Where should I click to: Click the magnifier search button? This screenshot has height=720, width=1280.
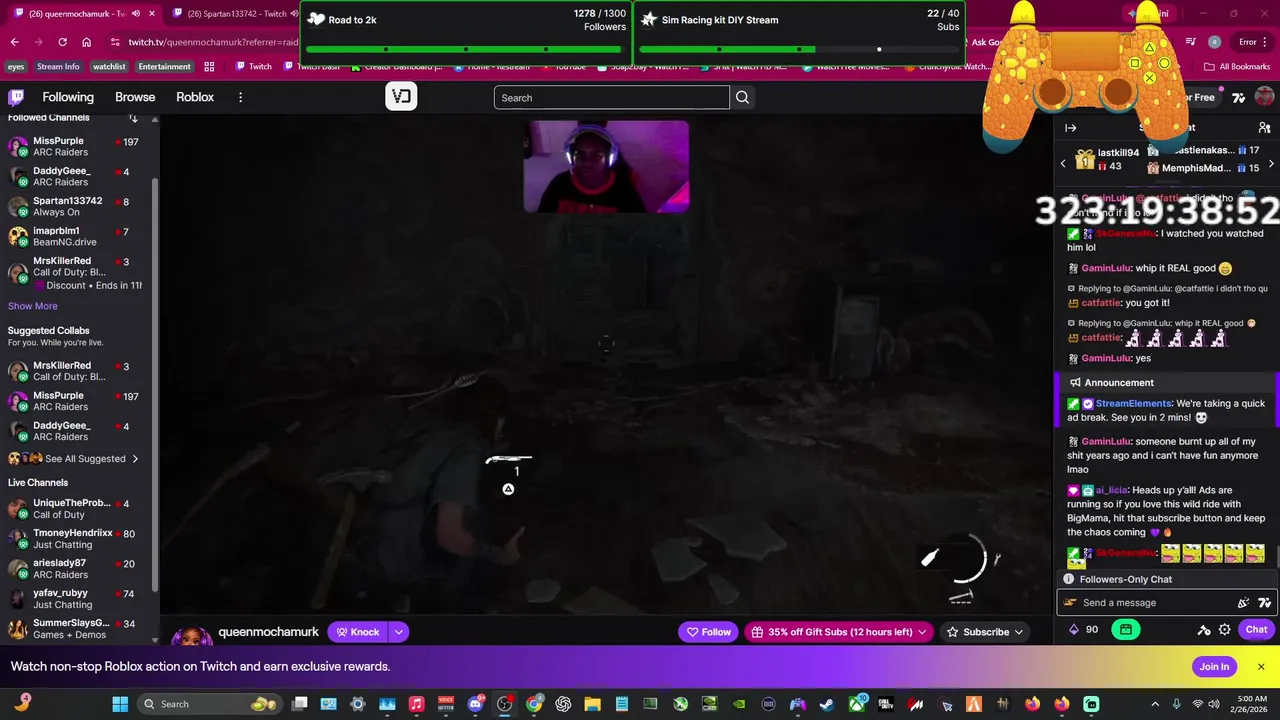(742, 97)
